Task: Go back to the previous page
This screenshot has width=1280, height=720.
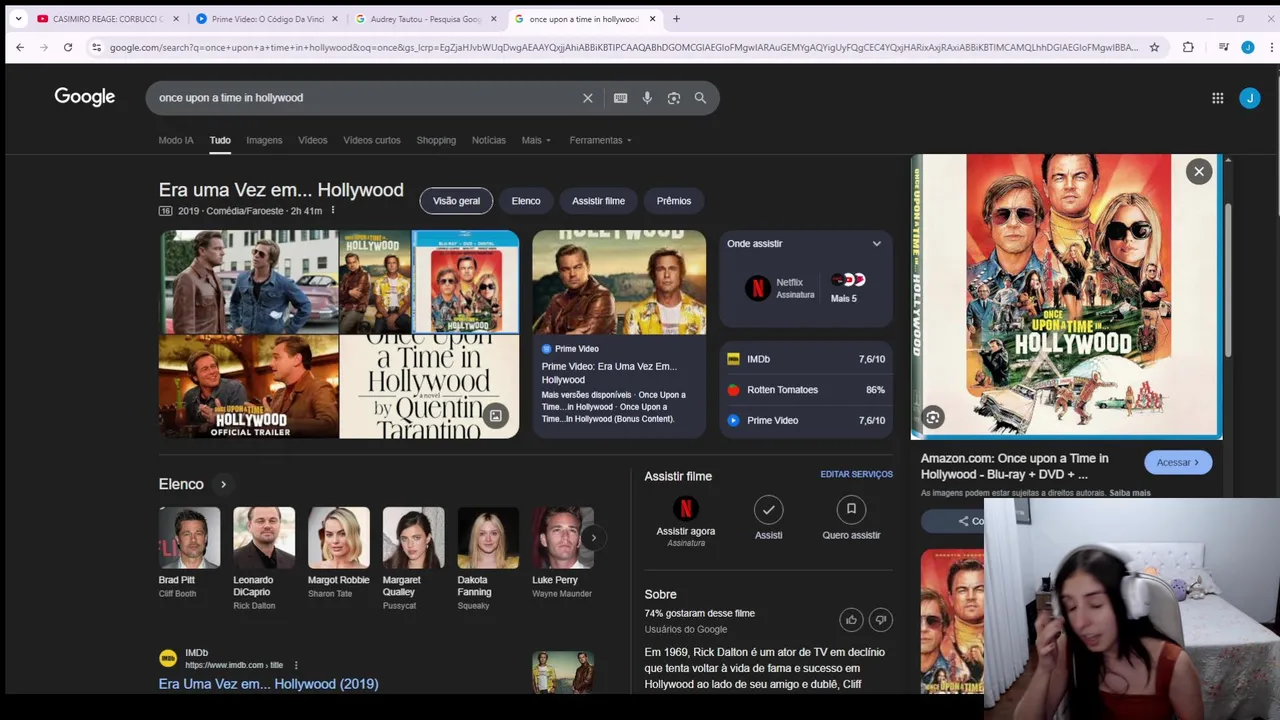Action: point(20,47)
